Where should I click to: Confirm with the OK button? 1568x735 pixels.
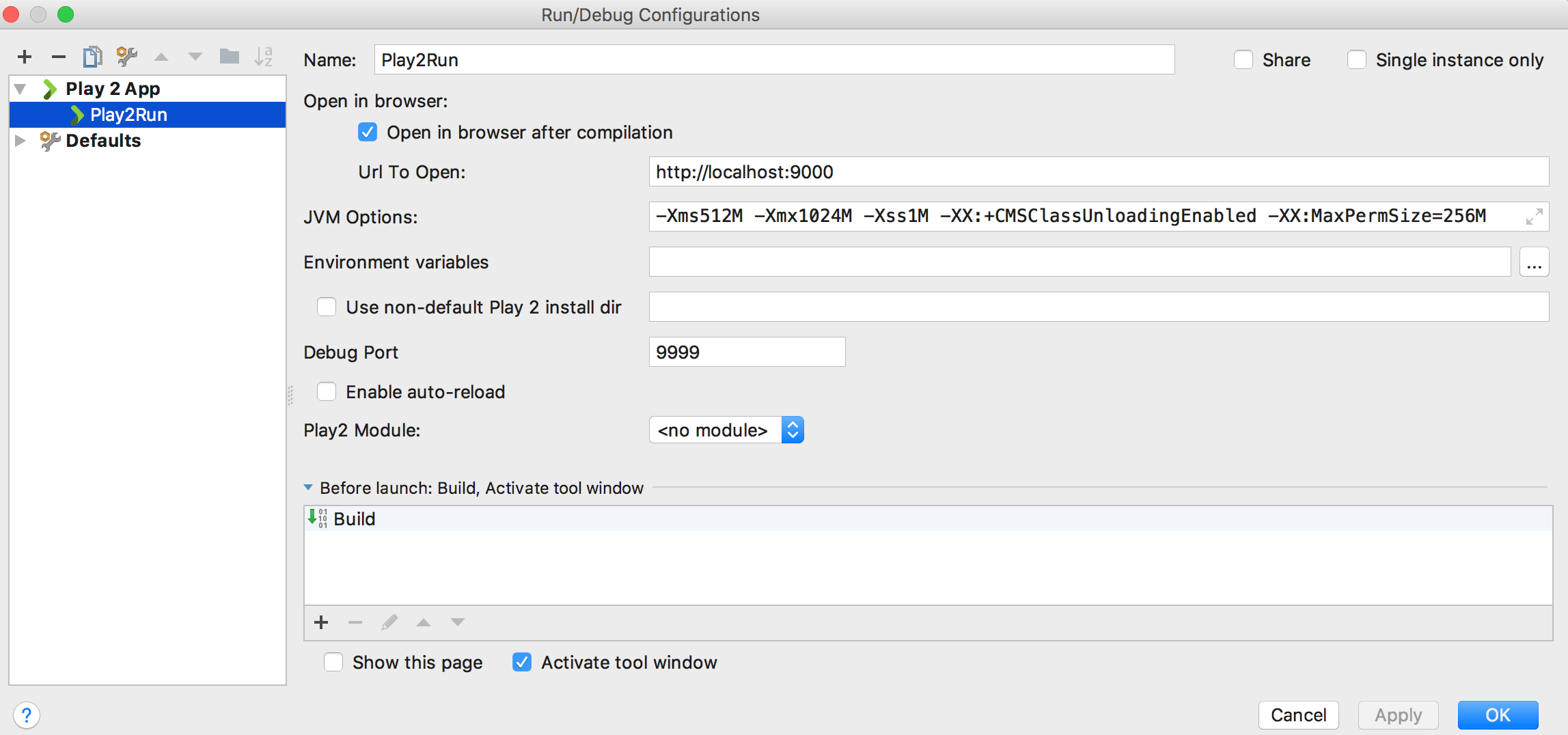point(1498,715)
